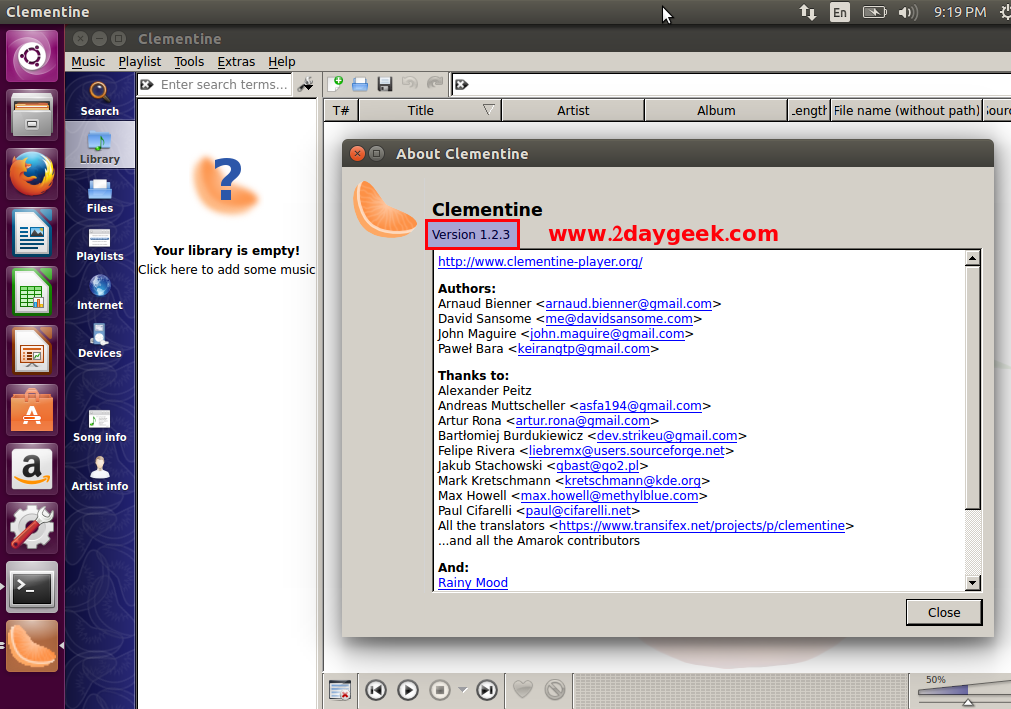Open the Artist info sidebar tab
The height and width of the screenshot is (709, 1011).
tap(99, 474)
